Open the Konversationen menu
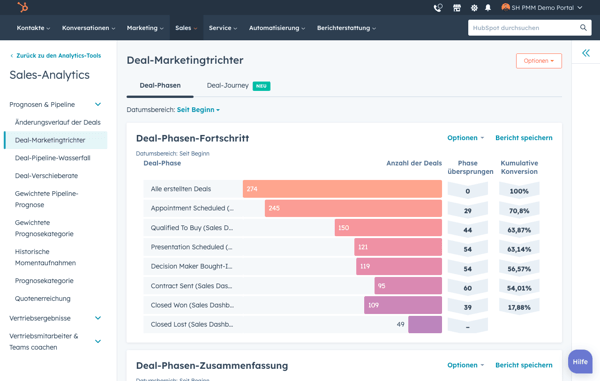Viewport: 600px width, 381px height. pos(88,28)
